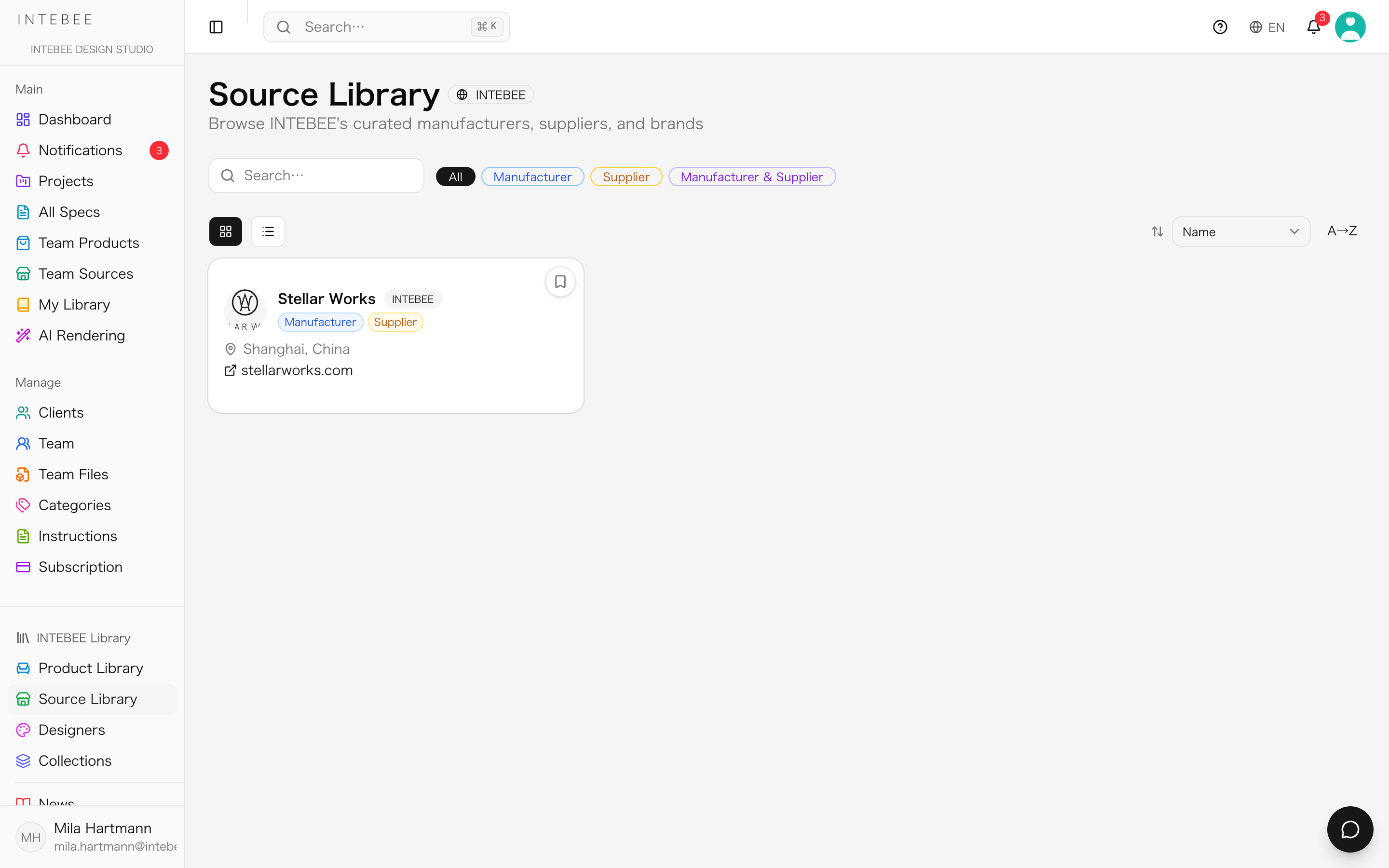Screen dimensions: 1389x868
Task: Visit the stellarworks.com link
Action: pyautogui.click(x=297, y=370)
